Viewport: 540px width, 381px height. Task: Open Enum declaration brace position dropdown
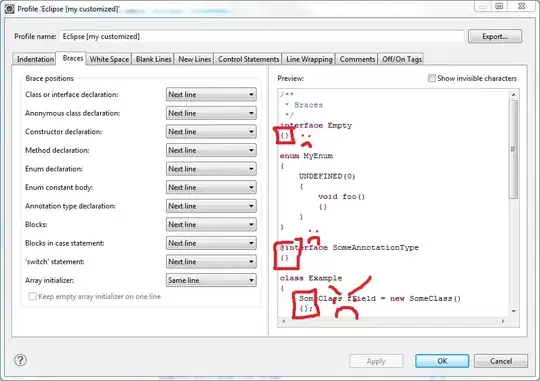click(211, 169)
